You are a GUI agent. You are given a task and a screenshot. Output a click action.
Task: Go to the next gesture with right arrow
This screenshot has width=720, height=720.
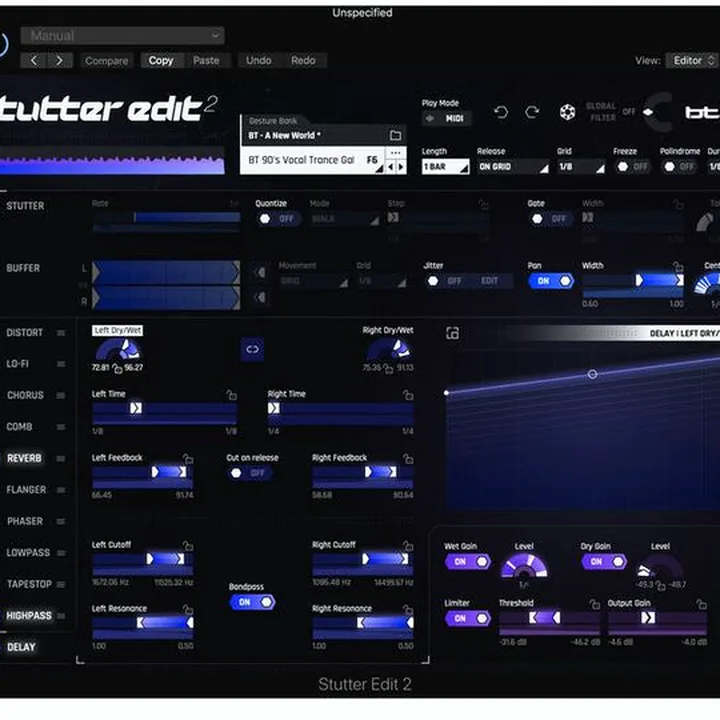(x=401, y=167)
